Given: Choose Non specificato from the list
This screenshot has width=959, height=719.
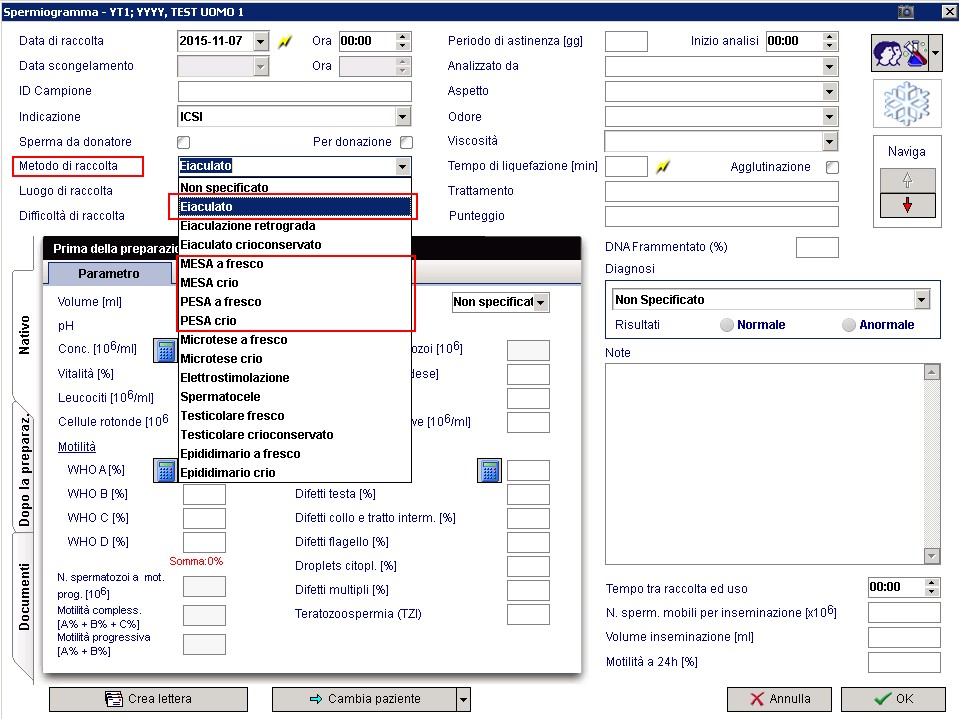Looking at the screenshot, I should (295, 188).
